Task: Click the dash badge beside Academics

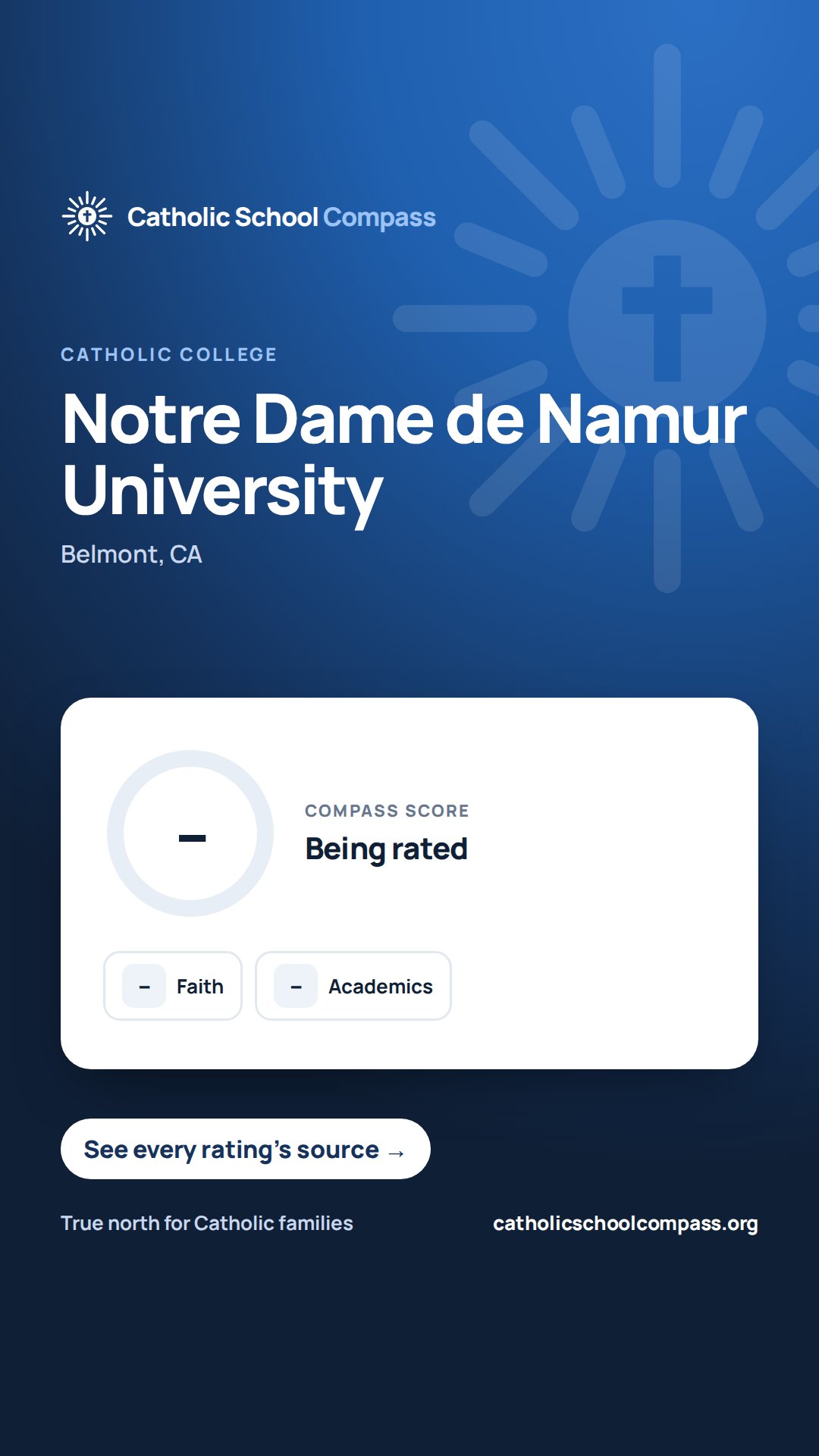Action: (296, 986)
